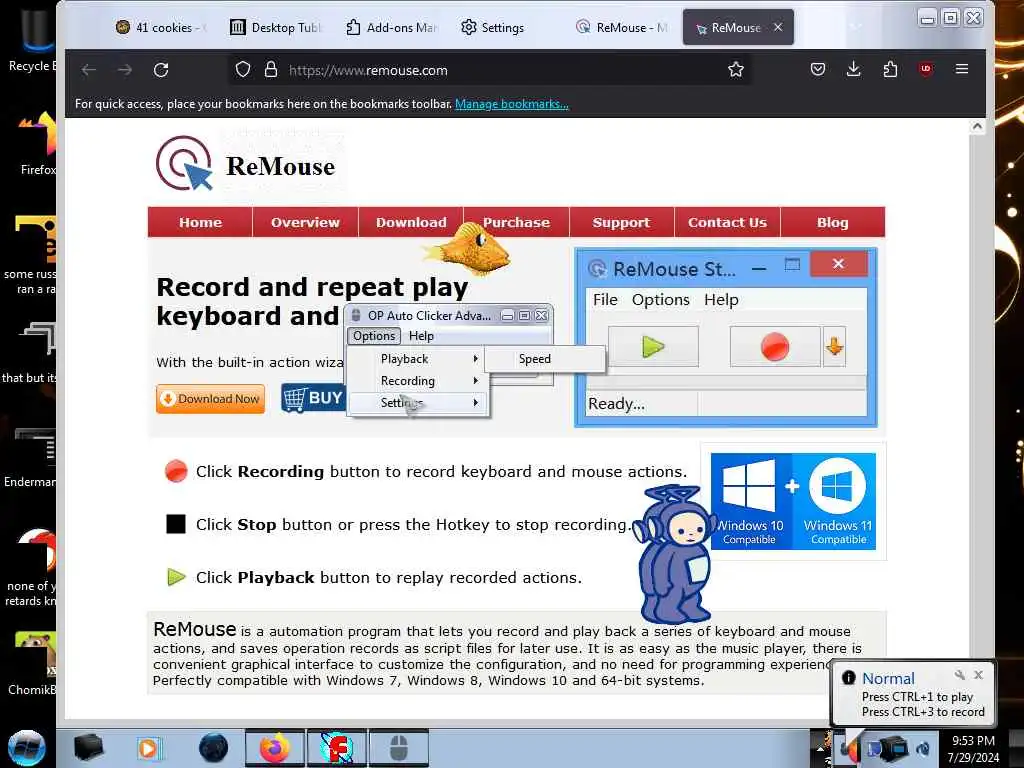The height and width of the screenshot is (768, 1024).
Task: Select the Speed submenu item
Action: 544,359
